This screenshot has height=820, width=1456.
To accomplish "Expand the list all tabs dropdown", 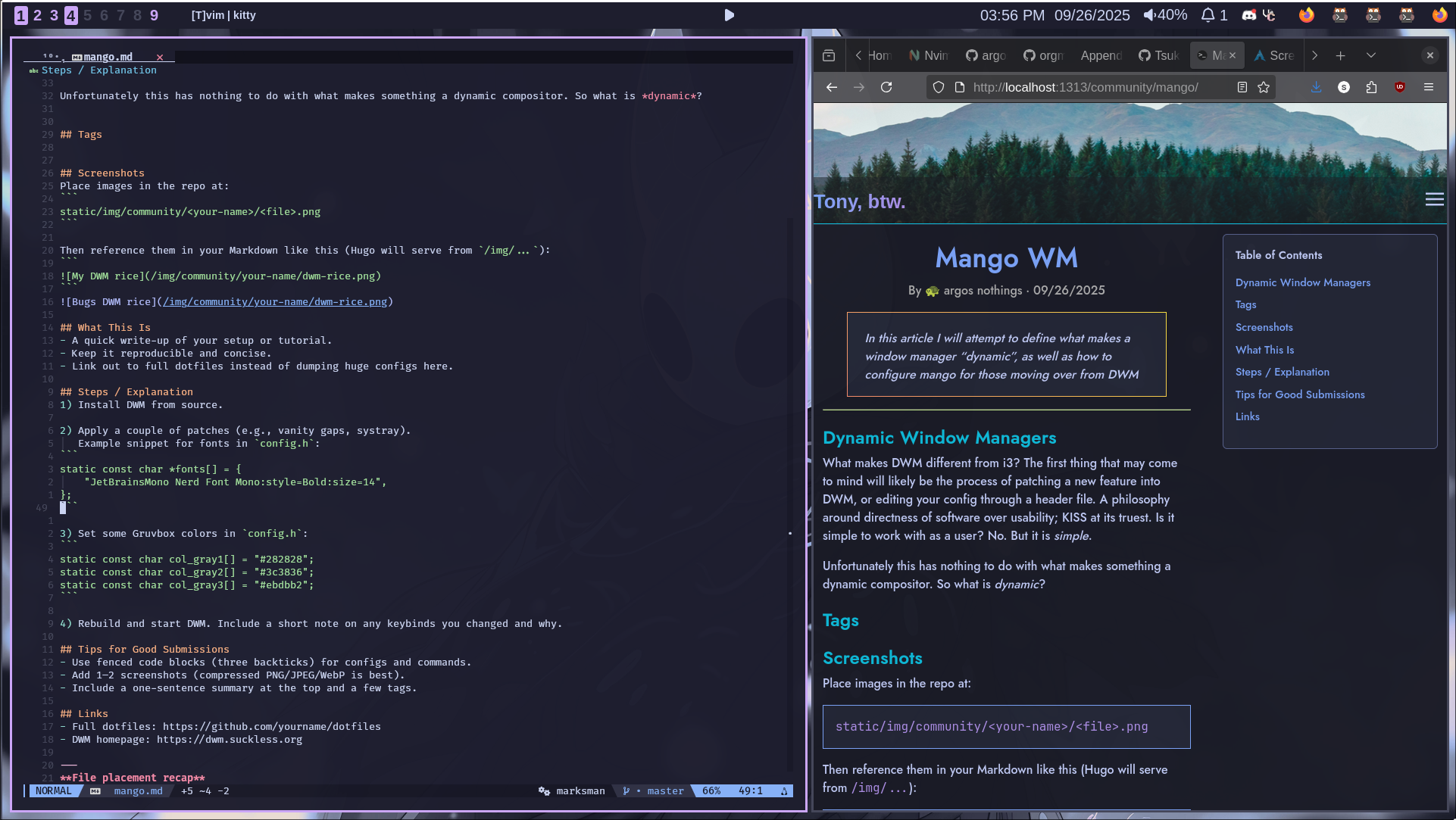I will point(1370,55).
